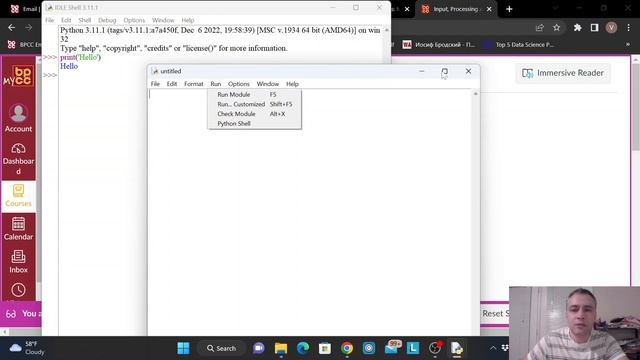
Task: Open Chrome profile avatar V
Action: [611, 27]
